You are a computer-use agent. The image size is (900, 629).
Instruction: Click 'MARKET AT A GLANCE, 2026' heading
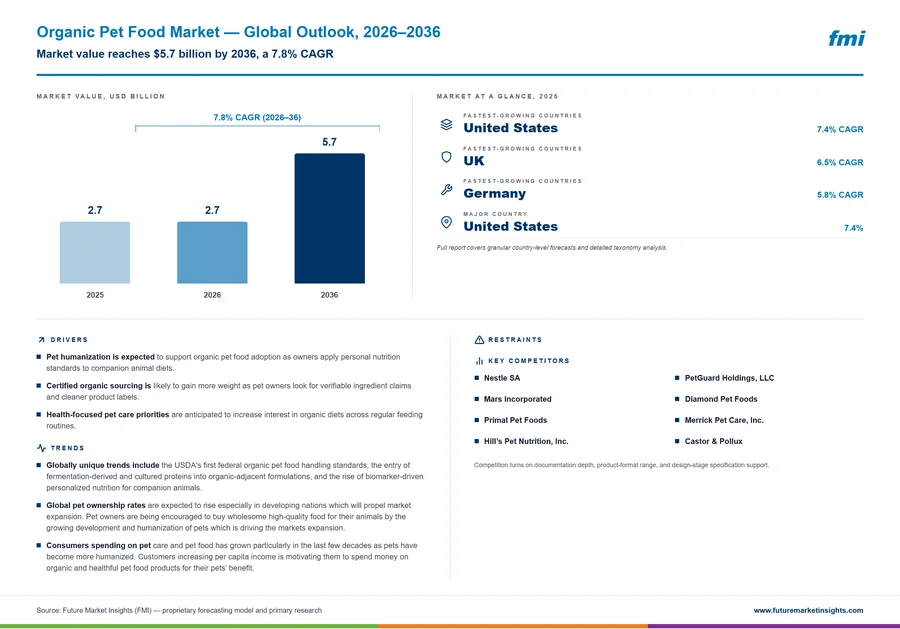[497, 96]
